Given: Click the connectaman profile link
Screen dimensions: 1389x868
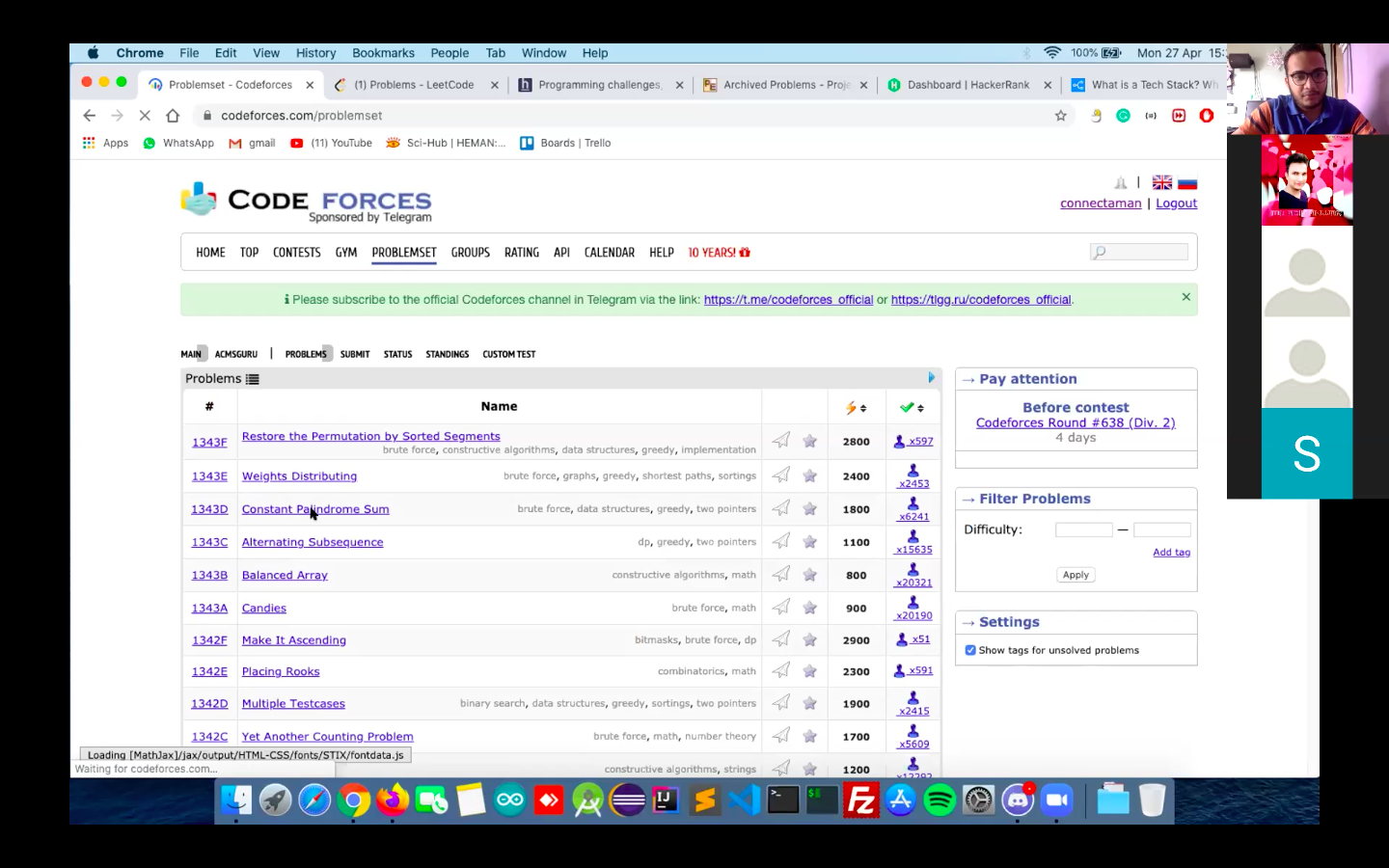Looking at the screenshot, I should [1101, 203].
